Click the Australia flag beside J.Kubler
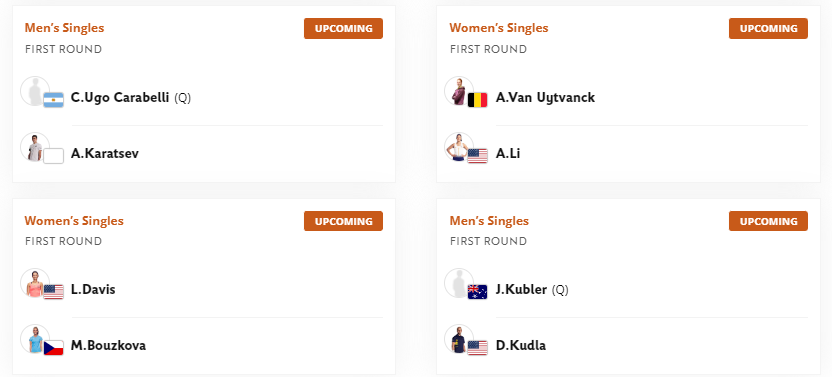 (x=478, y=292)
